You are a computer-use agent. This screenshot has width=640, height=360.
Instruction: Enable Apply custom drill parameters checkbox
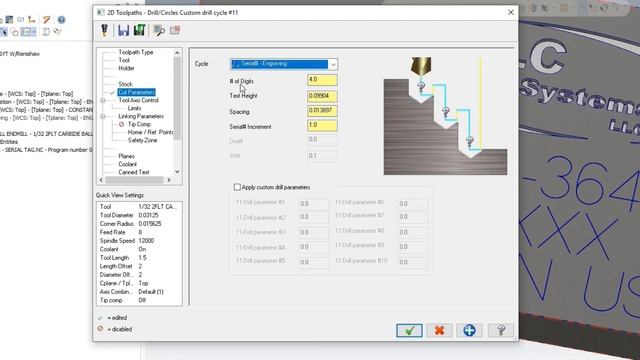click(x=237, y=187)
